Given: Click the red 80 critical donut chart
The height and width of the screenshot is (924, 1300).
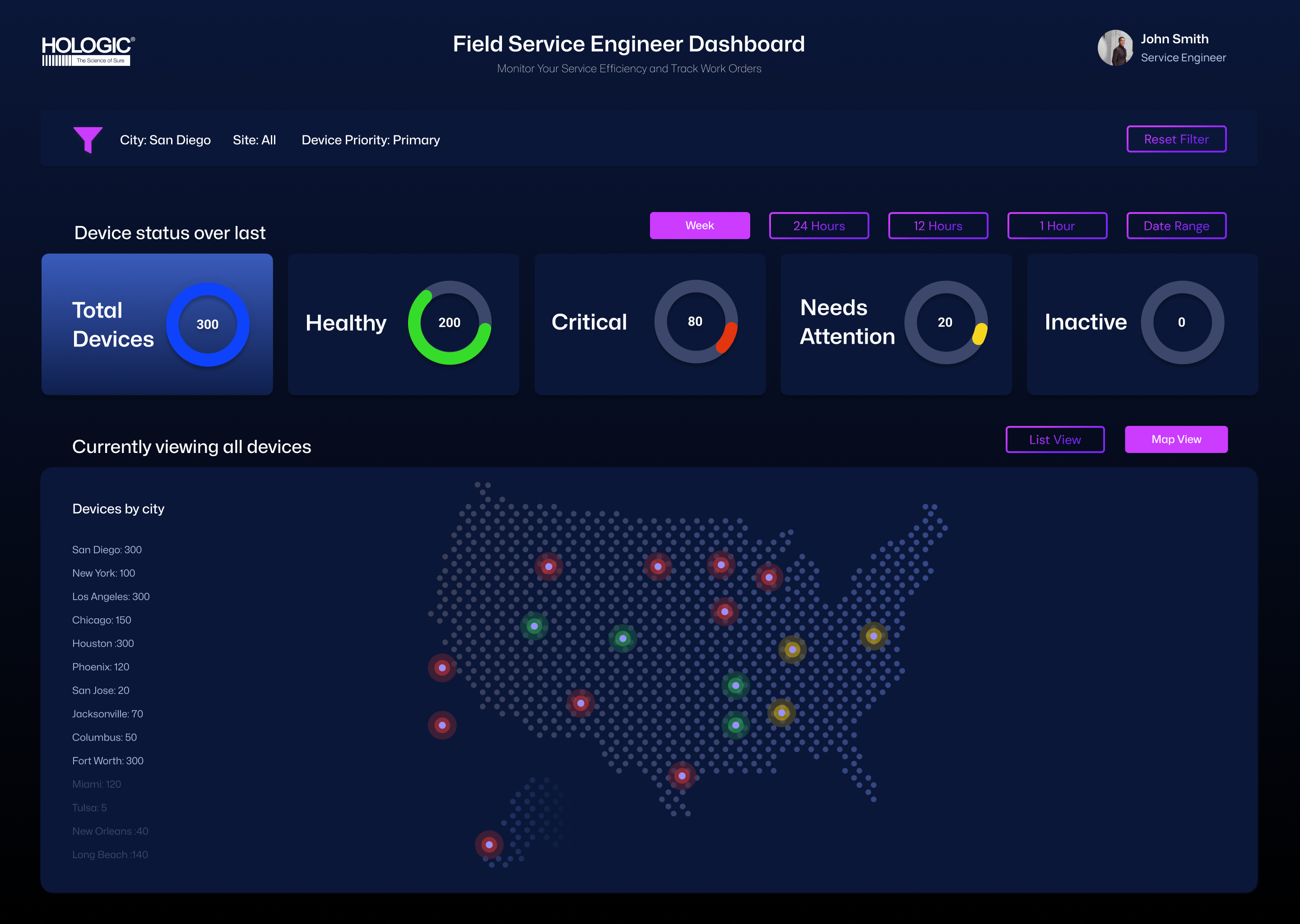Looking at the screenshot, I should point(696,322).
